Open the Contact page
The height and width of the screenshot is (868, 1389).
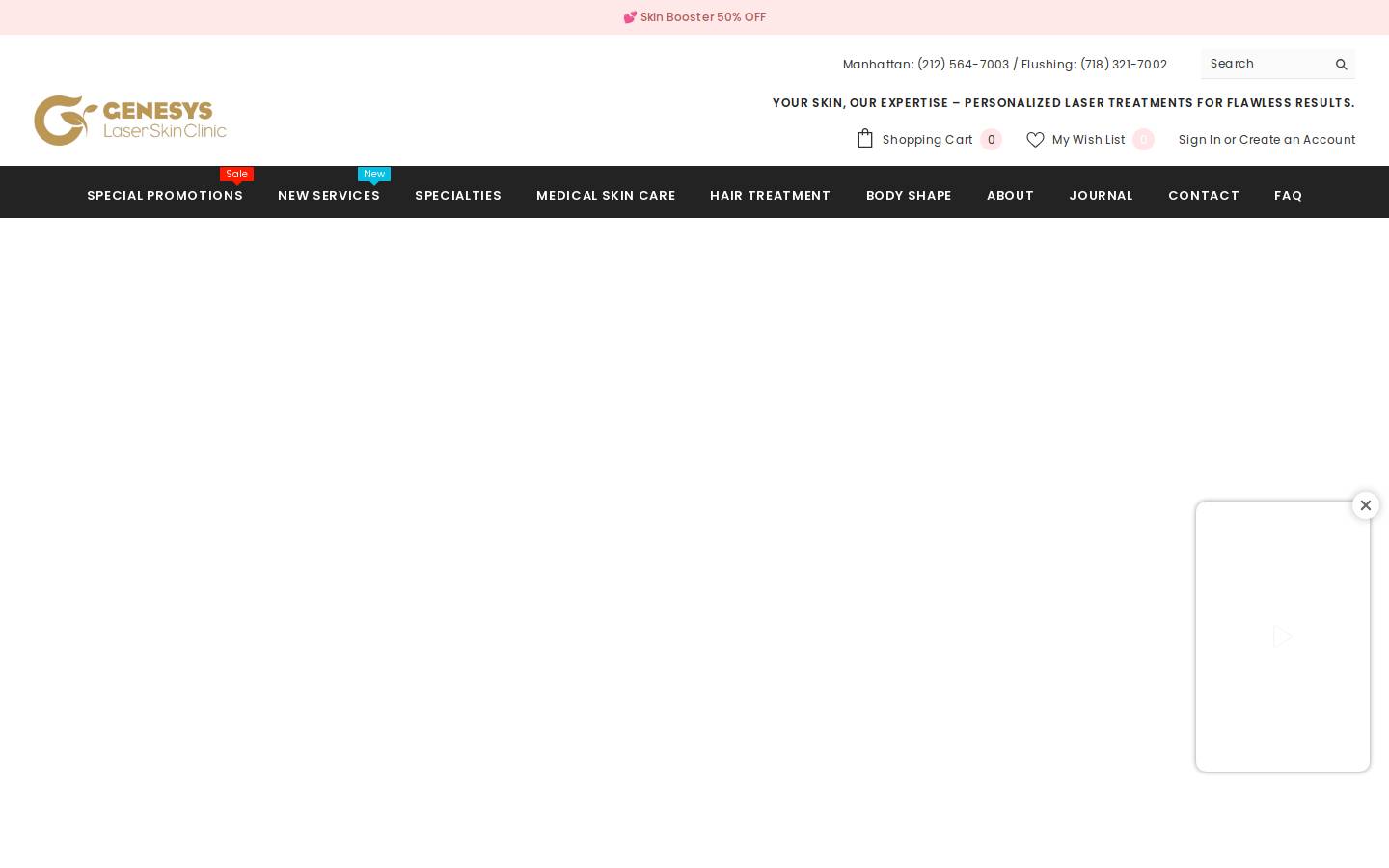(x=1204, y=195)
